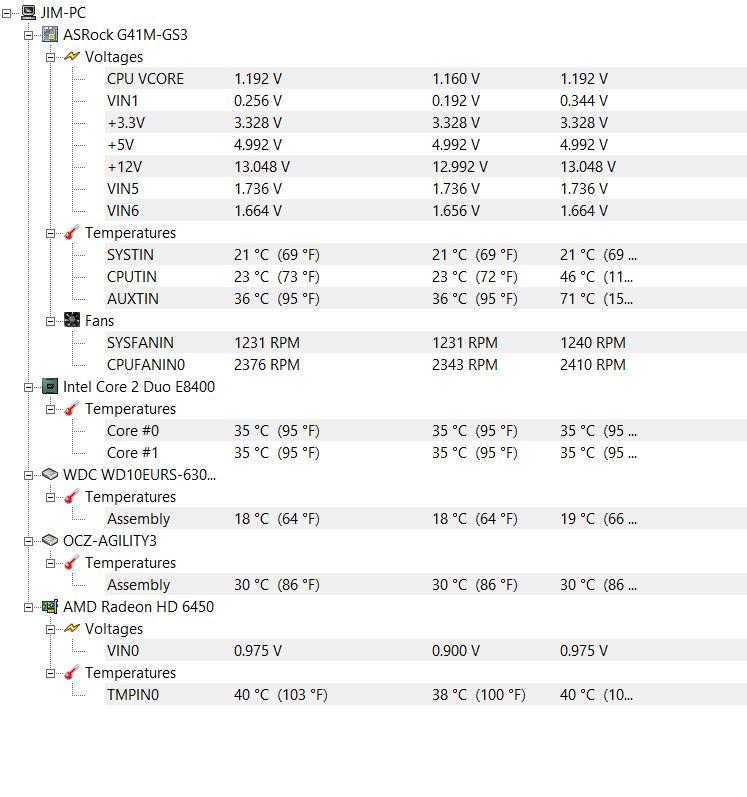This screenshot has width=747, height=797.
Task: Select the AUXTIN temperature row
Action: (x=425, y=298)
